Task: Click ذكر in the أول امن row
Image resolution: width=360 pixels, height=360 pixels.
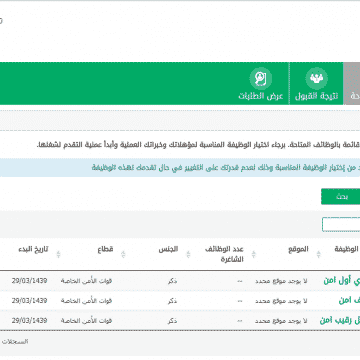Action: click(173, 281)
